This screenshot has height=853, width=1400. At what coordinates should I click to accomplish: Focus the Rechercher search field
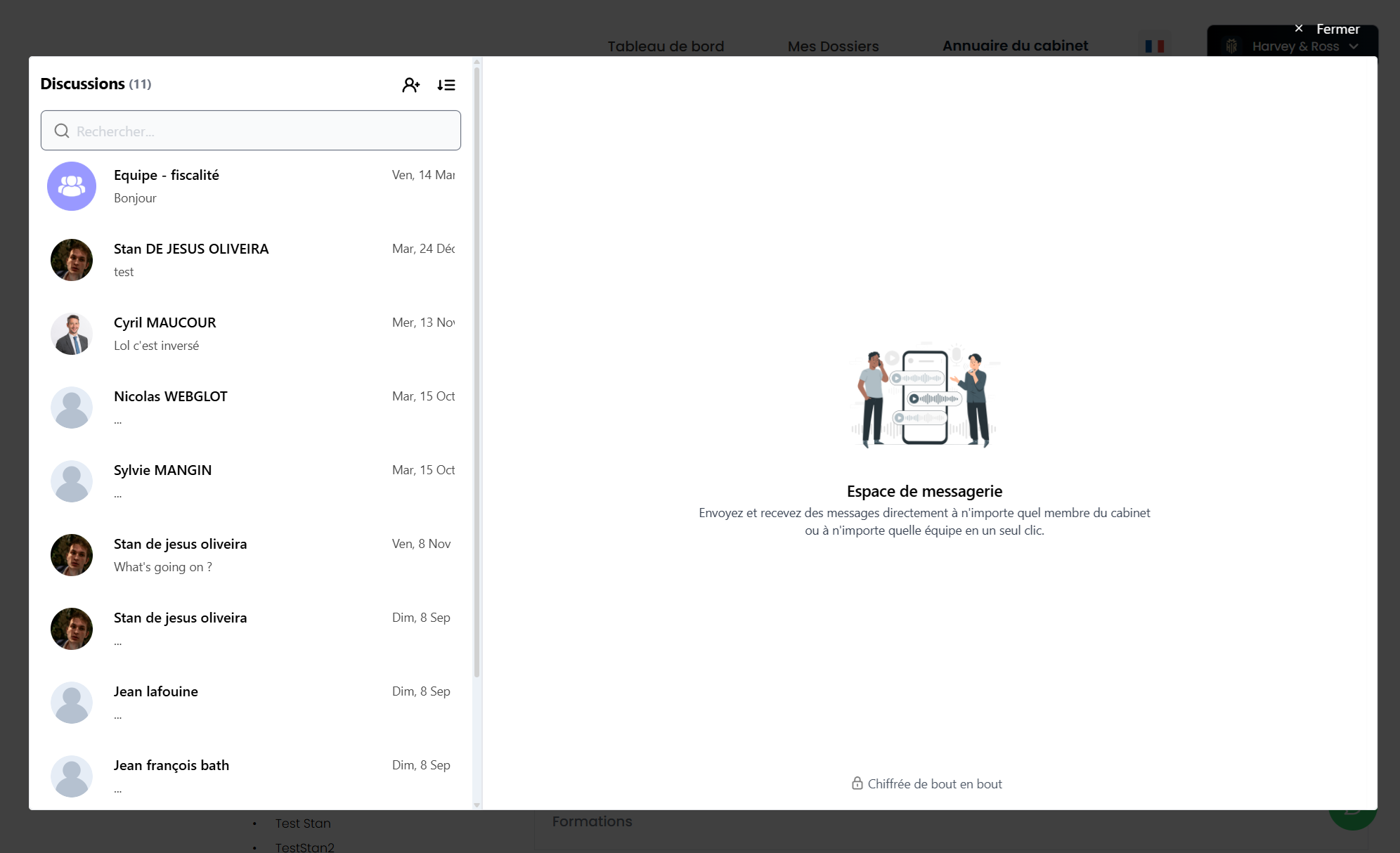coord(251,130)
